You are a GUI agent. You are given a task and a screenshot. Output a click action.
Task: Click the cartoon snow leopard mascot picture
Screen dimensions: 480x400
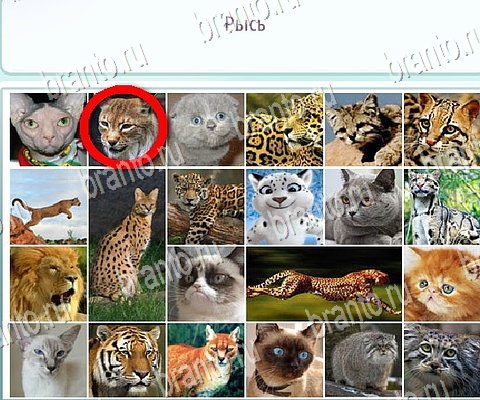click(x=285, y=207)
